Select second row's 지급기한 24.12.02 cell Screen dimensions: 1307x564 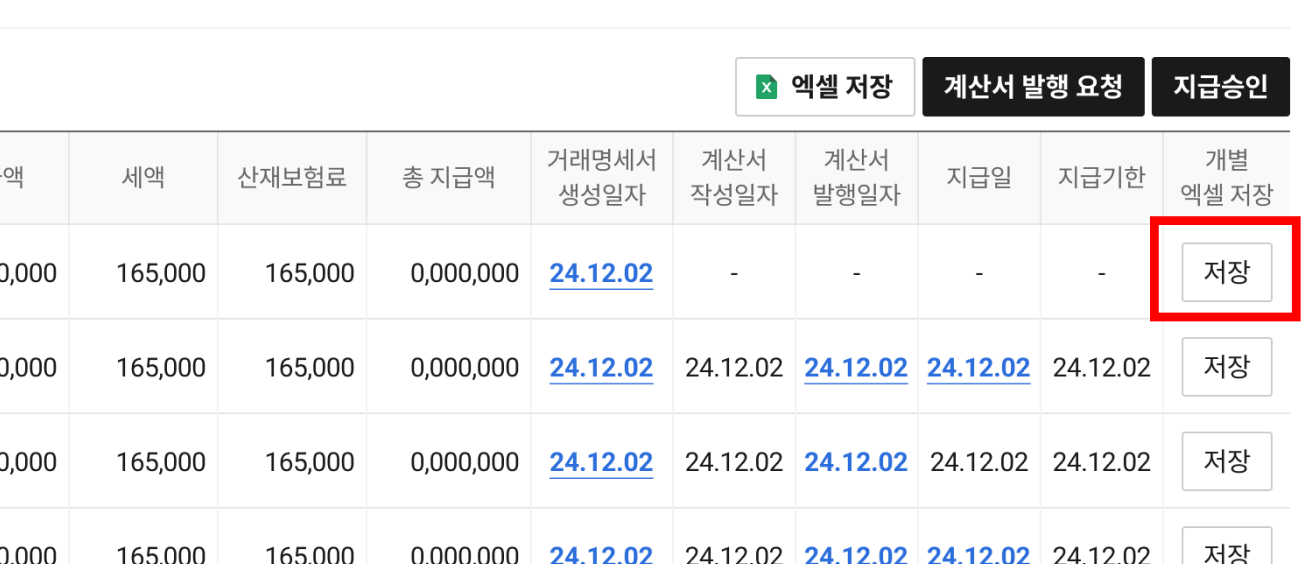pyautogui.click(x=1102, y=368)
